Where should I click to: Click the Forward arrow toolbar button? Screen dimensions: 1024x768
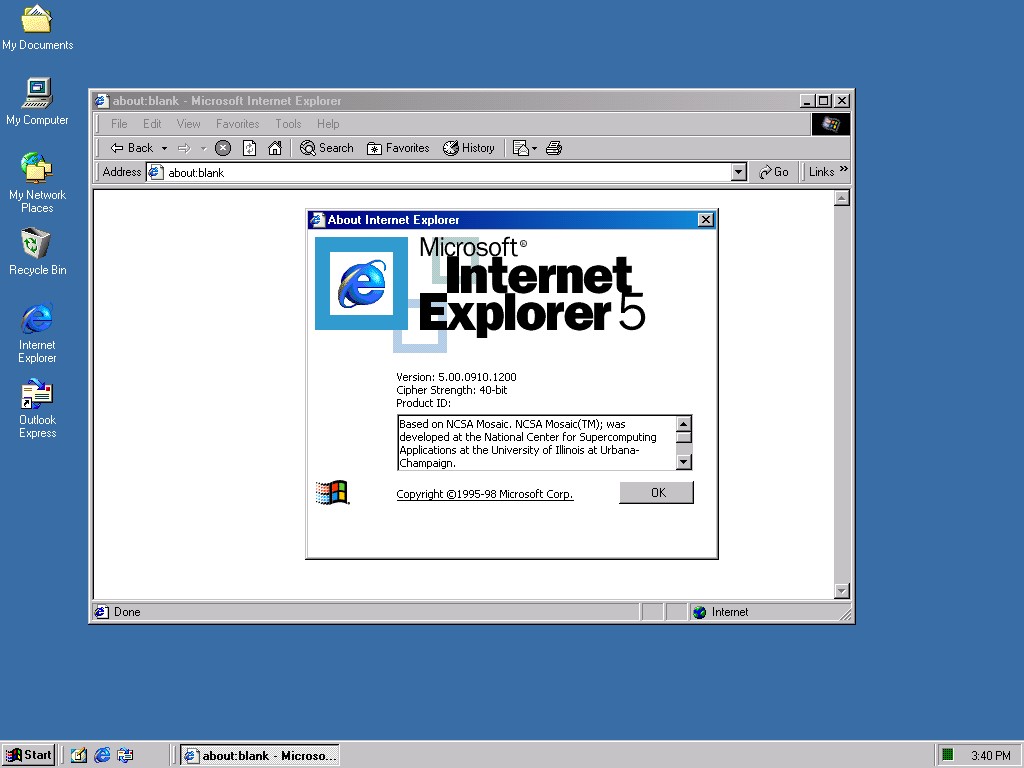(x=184, y=148)
